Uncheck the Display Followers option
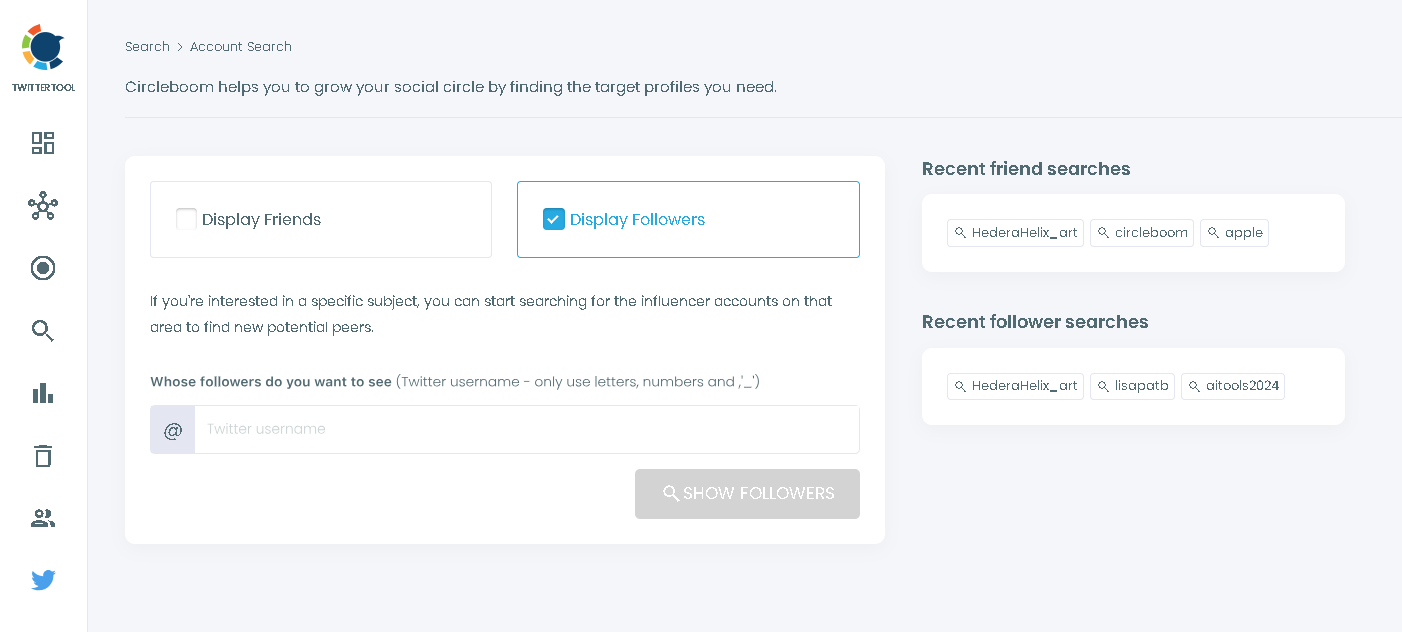This screenshot has height=632, width=1402. (553, 218)
